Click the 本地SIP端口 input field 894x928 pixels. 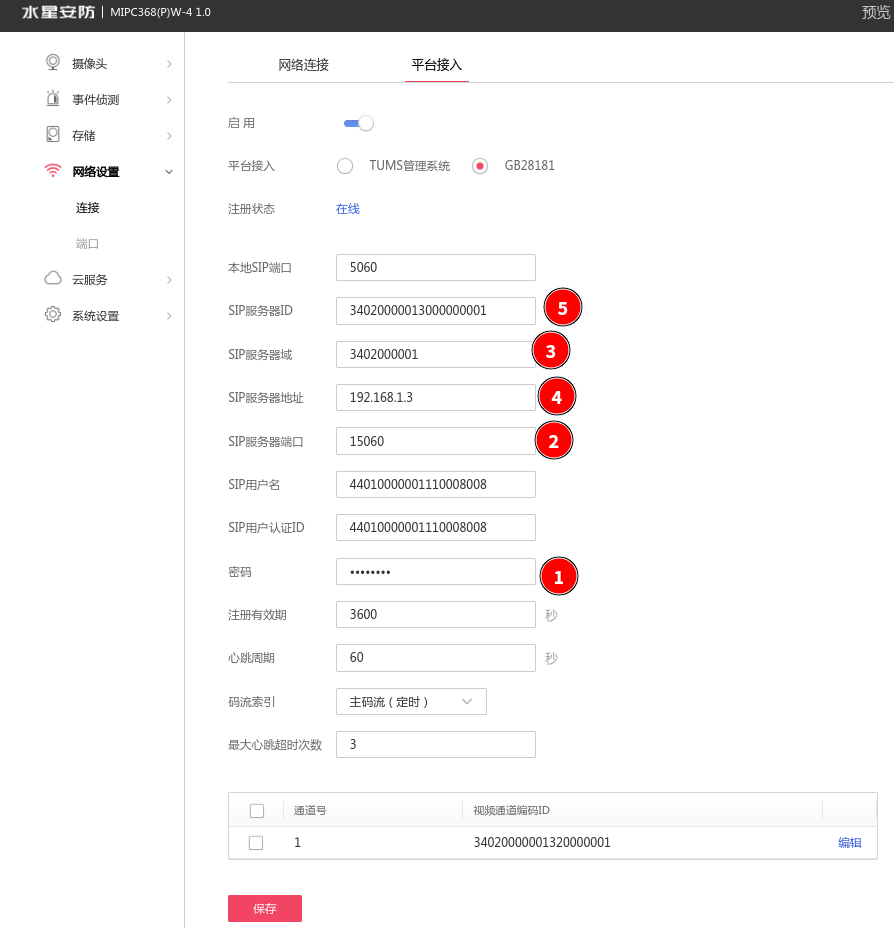pyautogui.click(x=435, y=267)
